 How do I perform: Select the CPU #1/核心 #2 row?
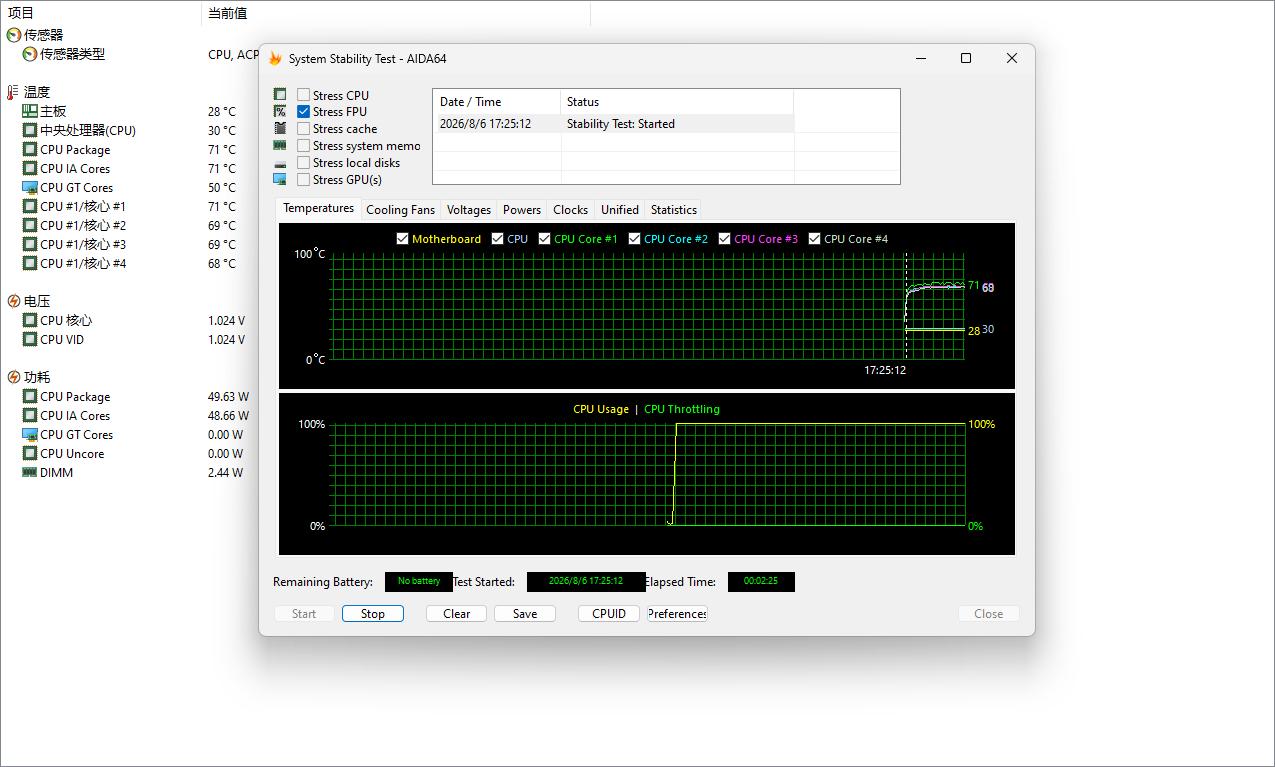pyautogui.click(x=130, y=226)
